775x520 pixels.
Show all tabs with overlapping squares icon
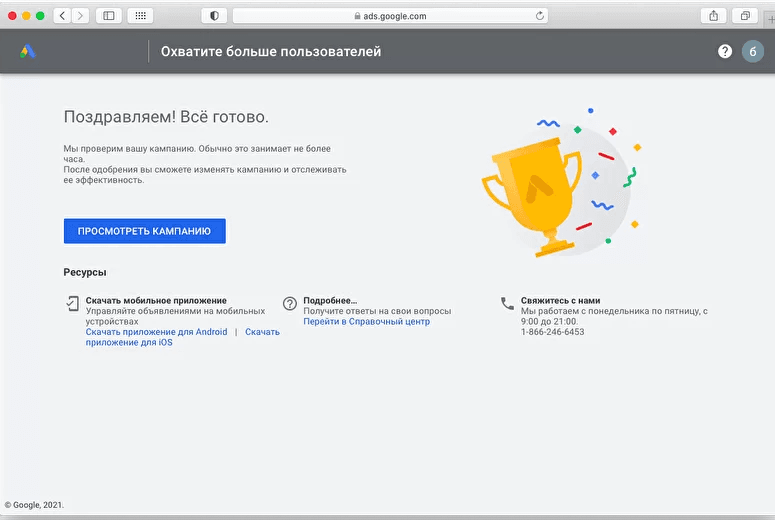click(x=745, y=16)
